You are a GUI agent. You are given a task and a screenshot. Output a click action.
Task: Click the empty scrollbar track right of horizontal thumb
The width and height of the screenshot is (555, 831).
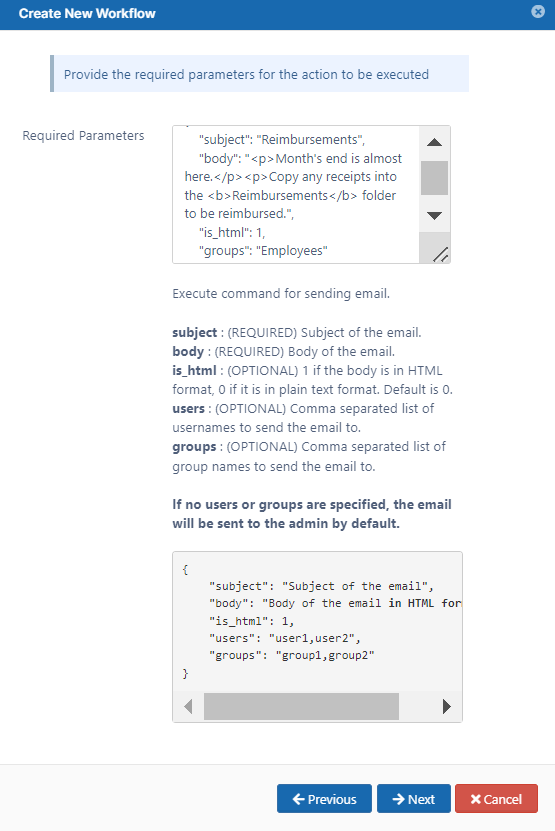[x=416, y=706]
